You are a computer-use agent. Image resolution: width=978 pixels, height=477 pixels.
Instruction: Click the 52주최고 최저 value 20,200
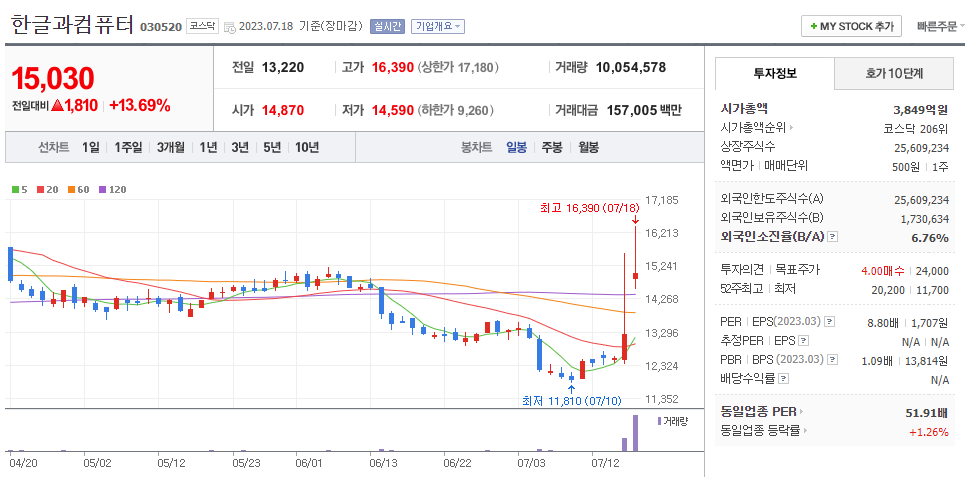point(888,290)
